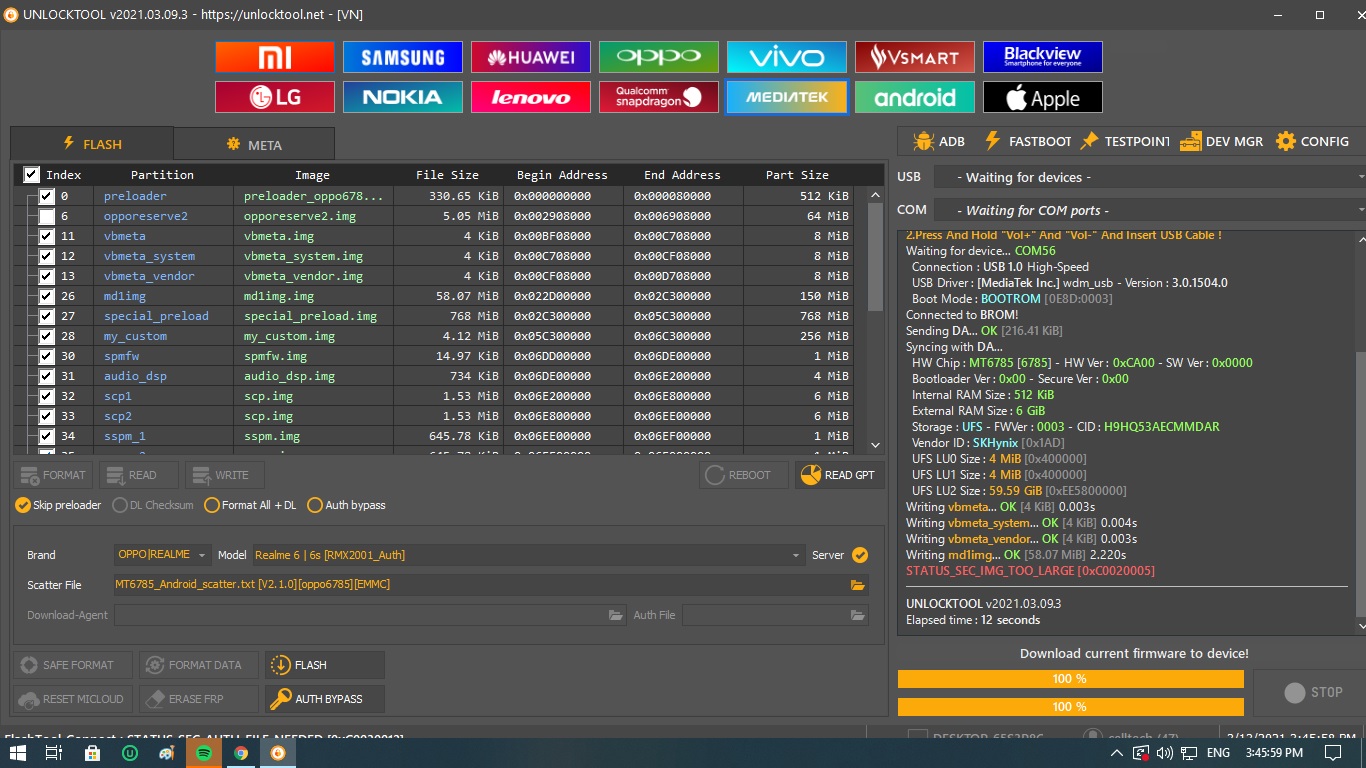Click the partition table vertical scrollbar
The height and width of the screenshot is (768, 1366).
[876, 320]
